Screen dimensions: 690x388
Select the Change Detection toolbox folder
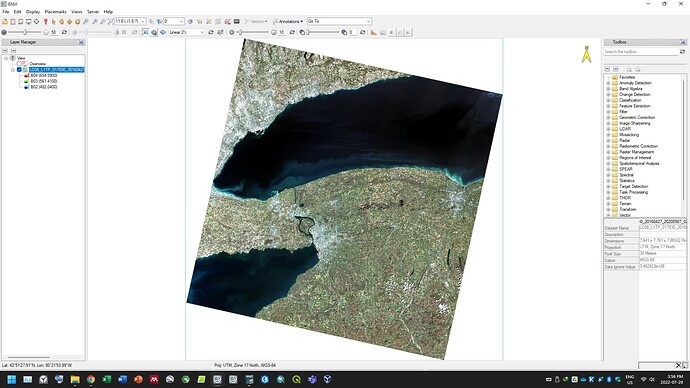coord(635,95)
